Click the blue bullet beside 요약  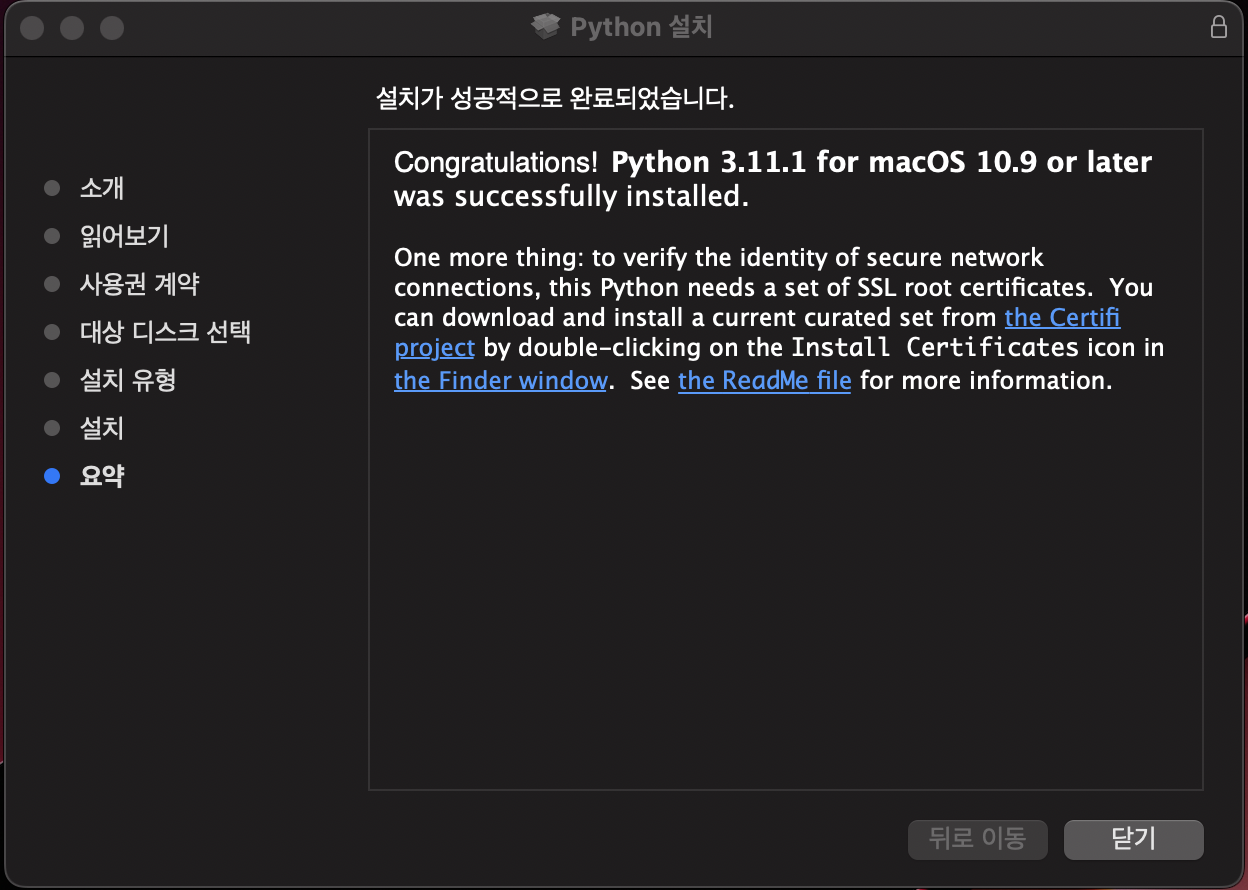53,477
